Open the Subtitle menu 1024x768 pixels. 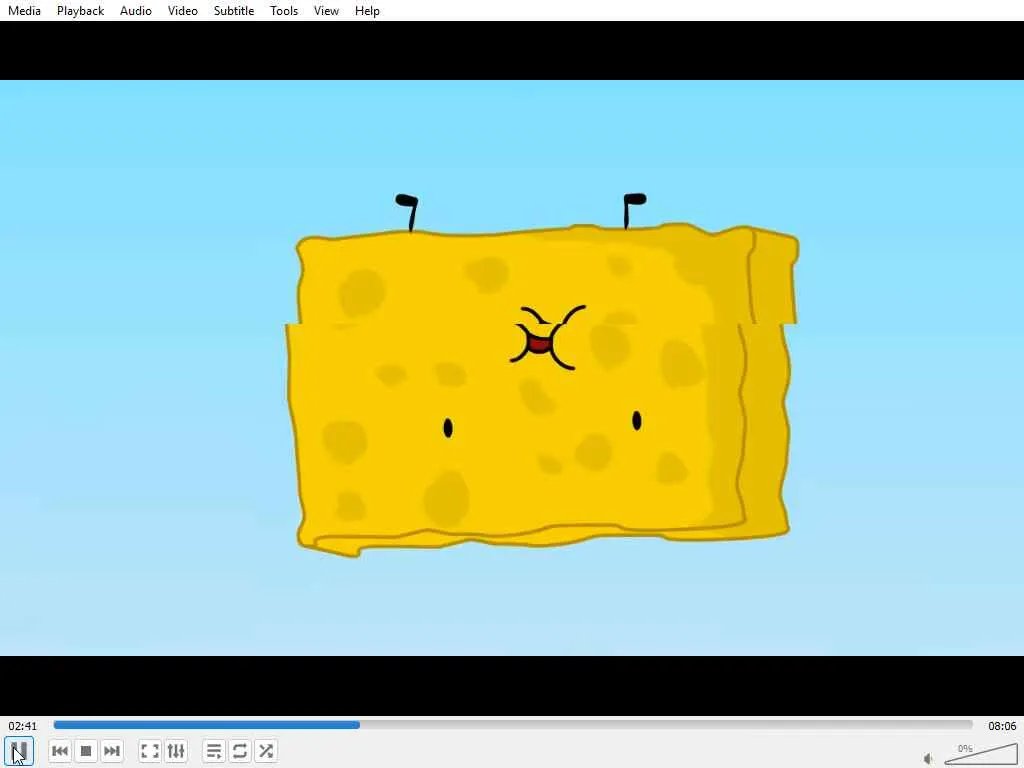coord(234,10)
